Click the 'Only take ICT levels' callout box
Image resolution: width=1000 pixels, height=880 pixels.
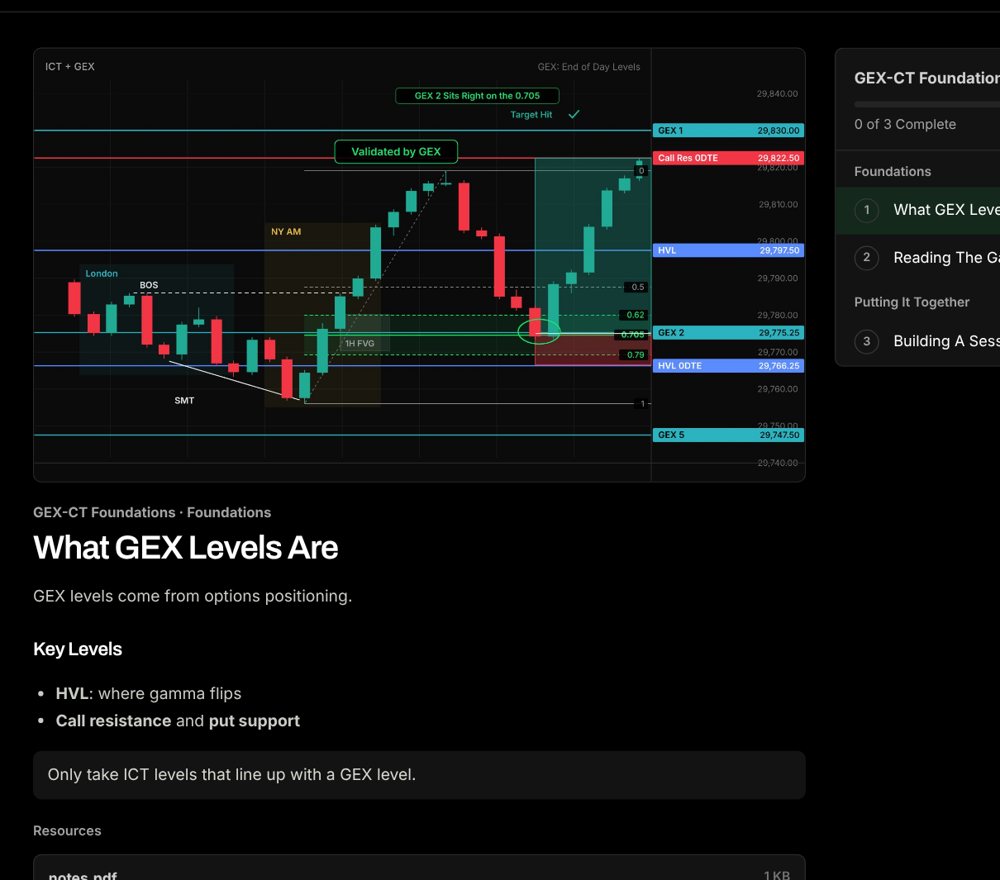[419, 775]
